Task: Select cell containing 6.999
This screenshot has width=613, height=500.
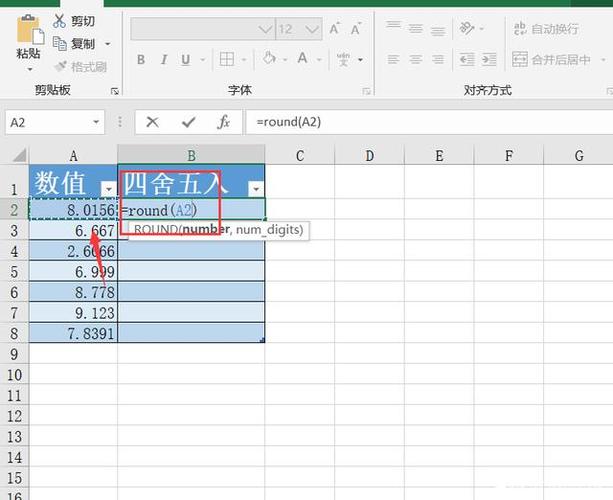Action: tap(73, 272)
